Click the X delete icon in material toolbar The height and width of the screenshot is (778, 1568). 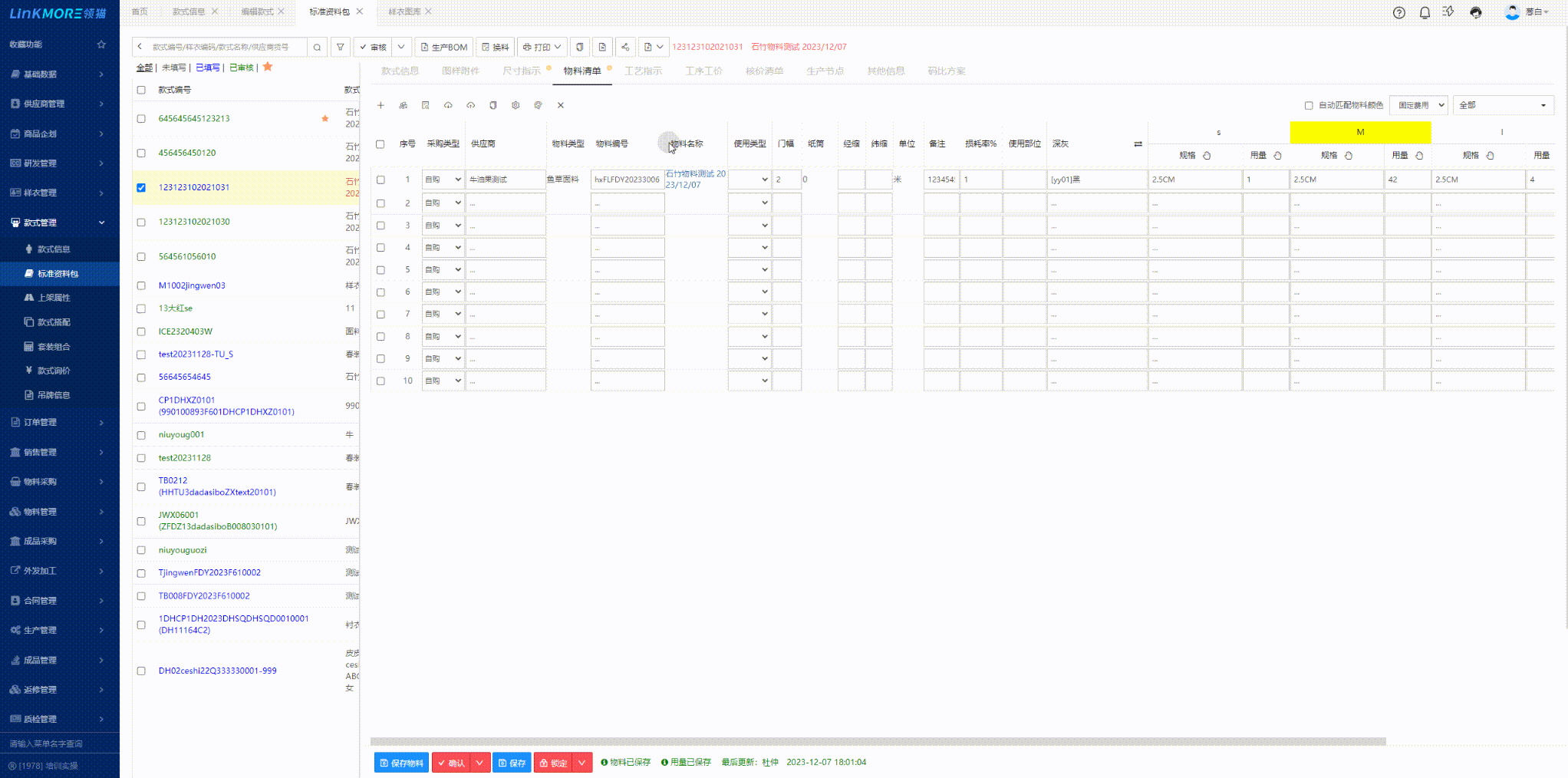tap(561, 105)
